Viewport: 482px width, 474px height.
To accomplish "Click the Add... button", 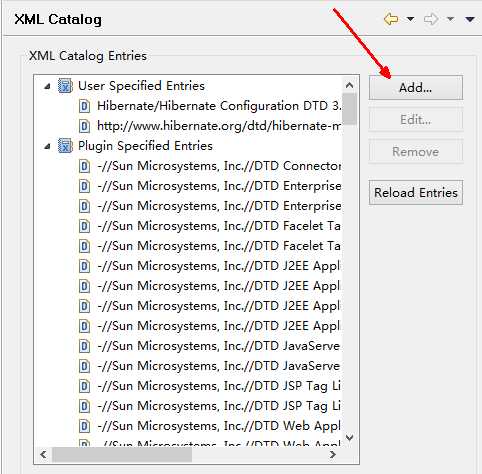I will tap(416, 88).
